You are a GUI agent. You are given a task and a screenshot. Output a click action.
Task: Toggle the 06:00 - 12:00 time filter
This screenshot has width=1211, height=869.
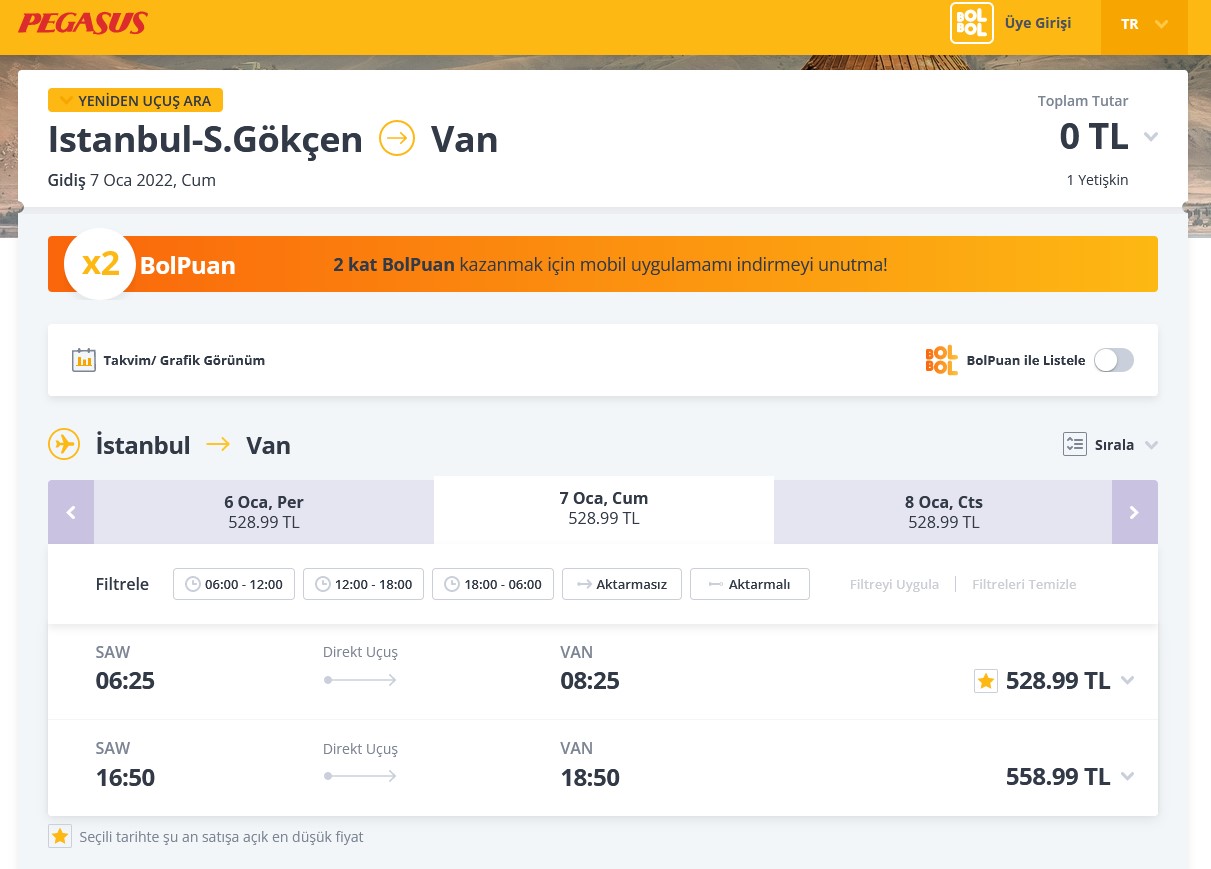coord(234,584)
